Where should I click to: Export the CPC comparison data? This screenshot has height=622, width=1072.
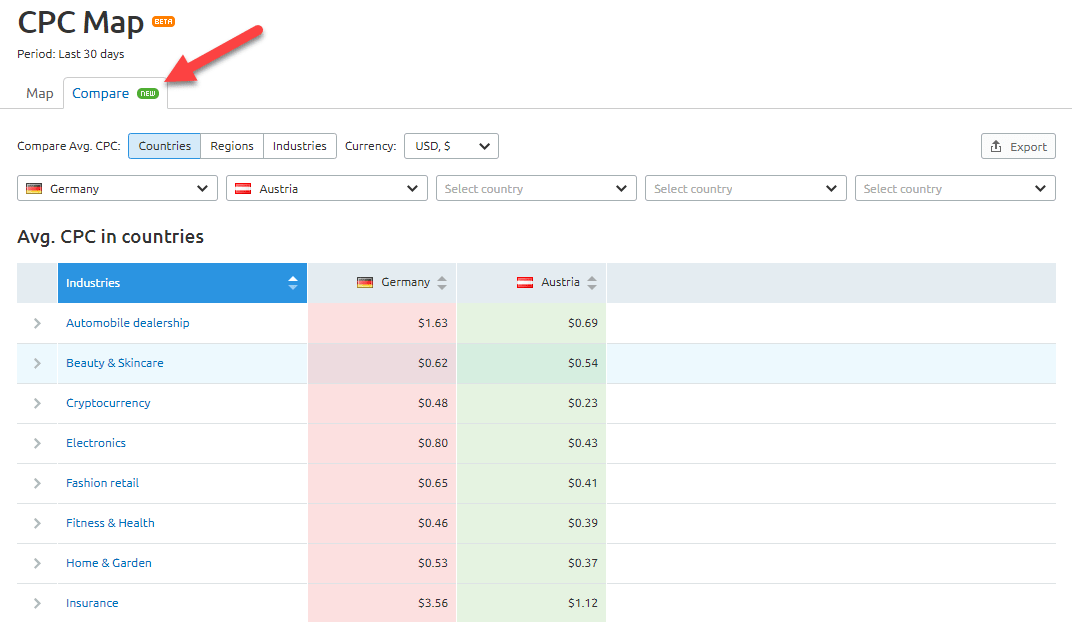click(1018, 146)
